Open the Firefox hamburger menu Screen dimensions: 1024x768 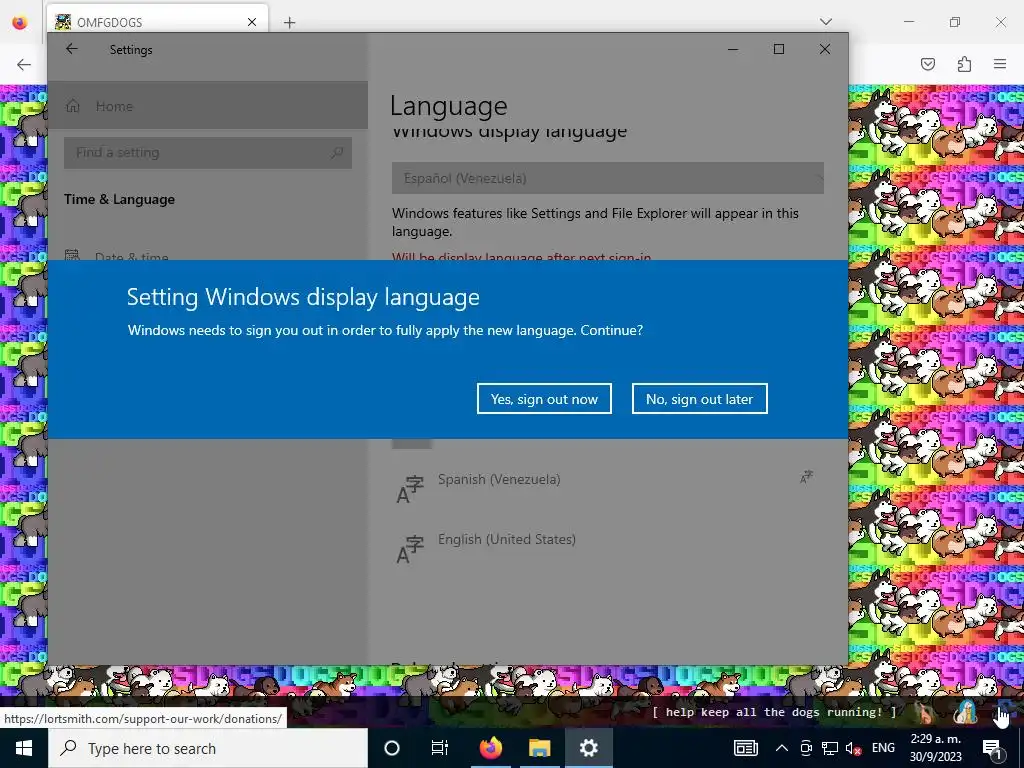tap(1000, 64)
